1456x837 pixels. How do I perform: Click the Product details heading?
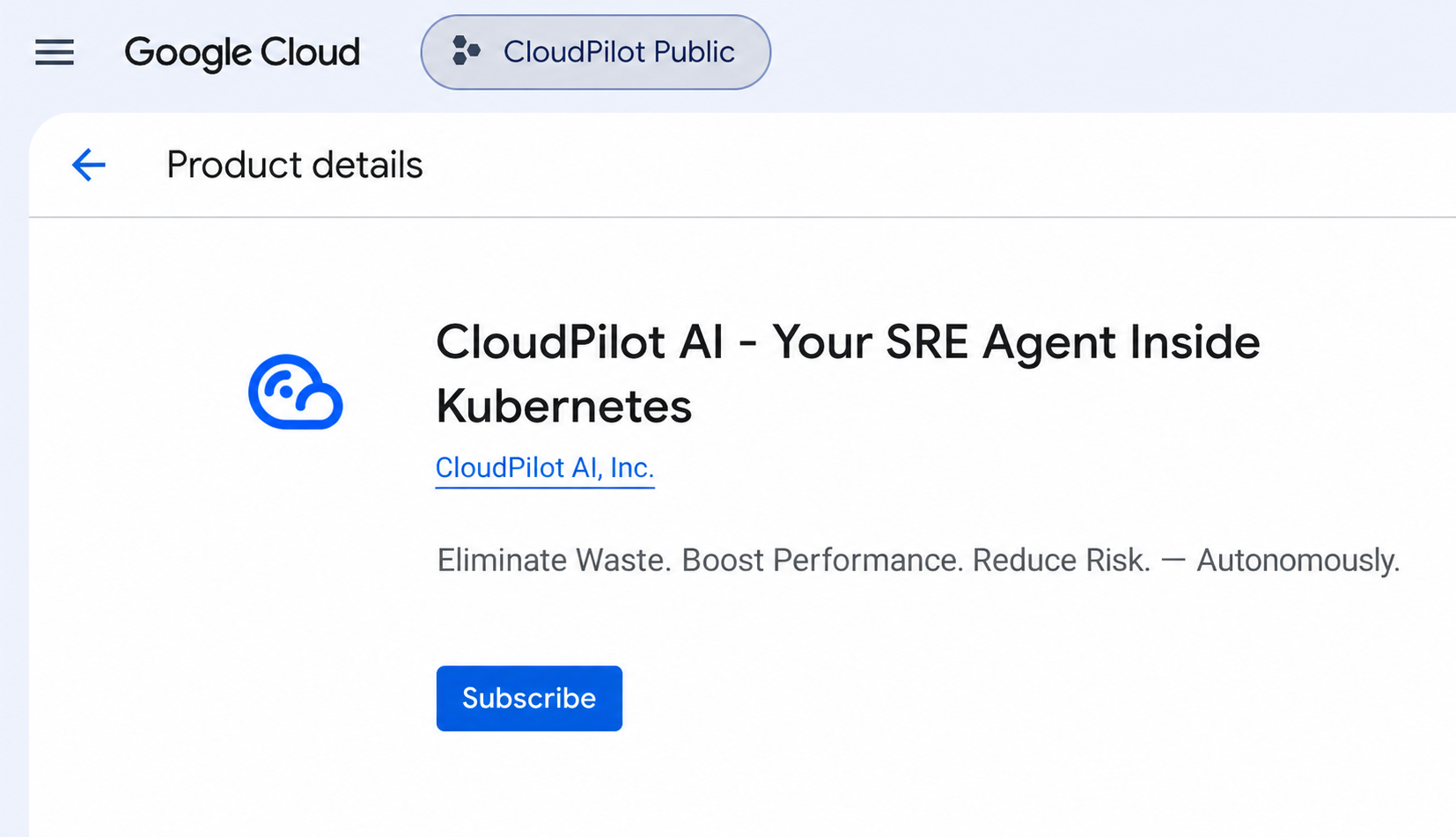(x=295, y=165)
